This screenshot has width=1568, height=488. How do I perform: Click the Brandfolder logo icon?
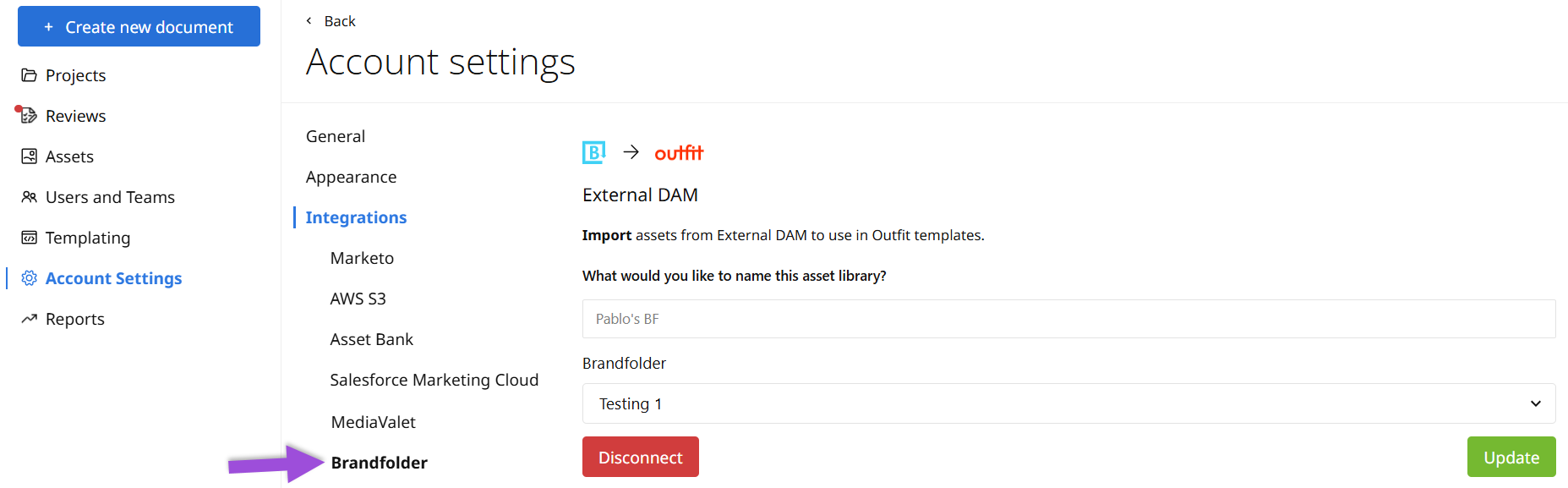click(593, 152)
